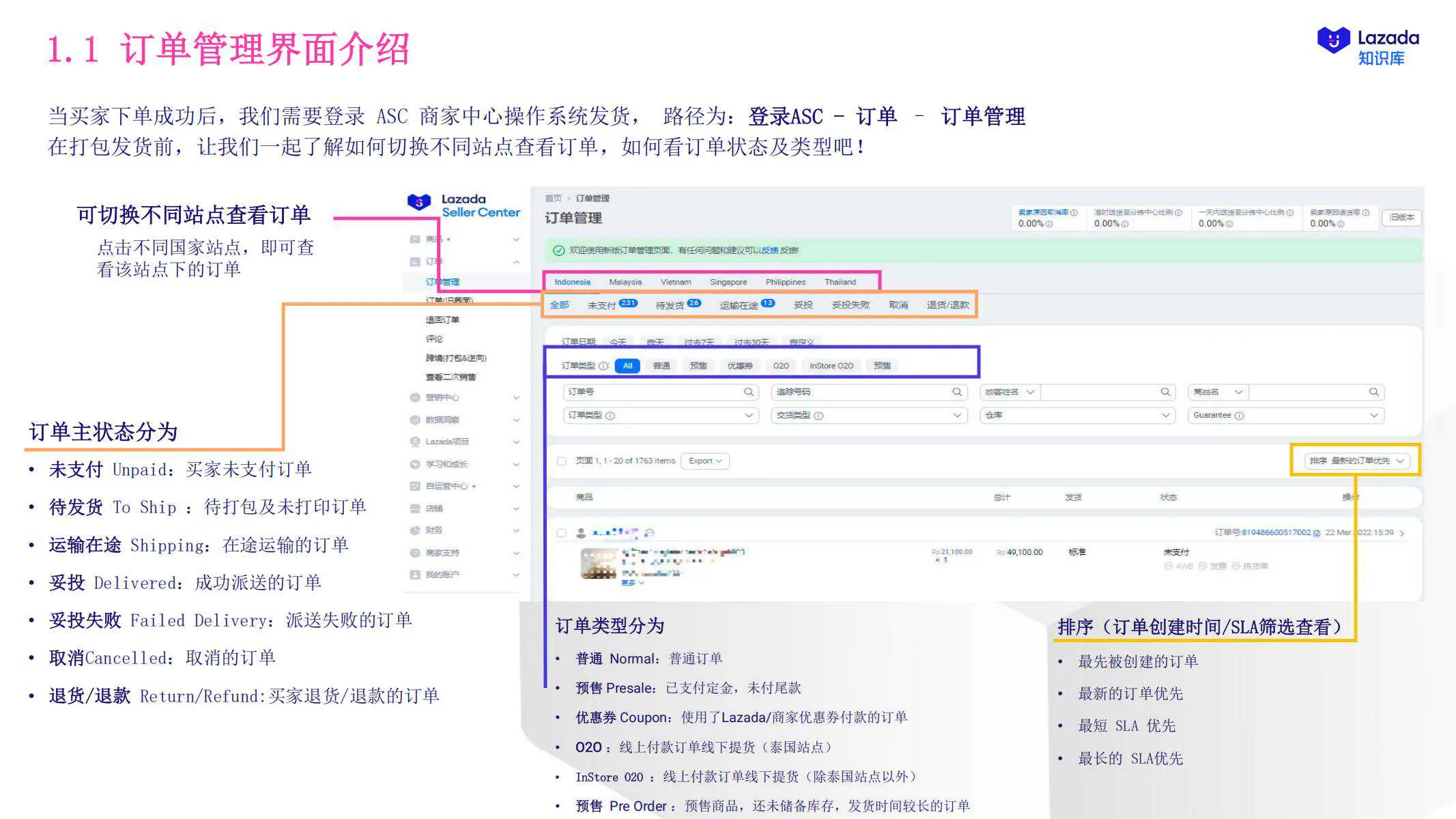Click the 数据洞察 sidebar icon

(414, 419)
